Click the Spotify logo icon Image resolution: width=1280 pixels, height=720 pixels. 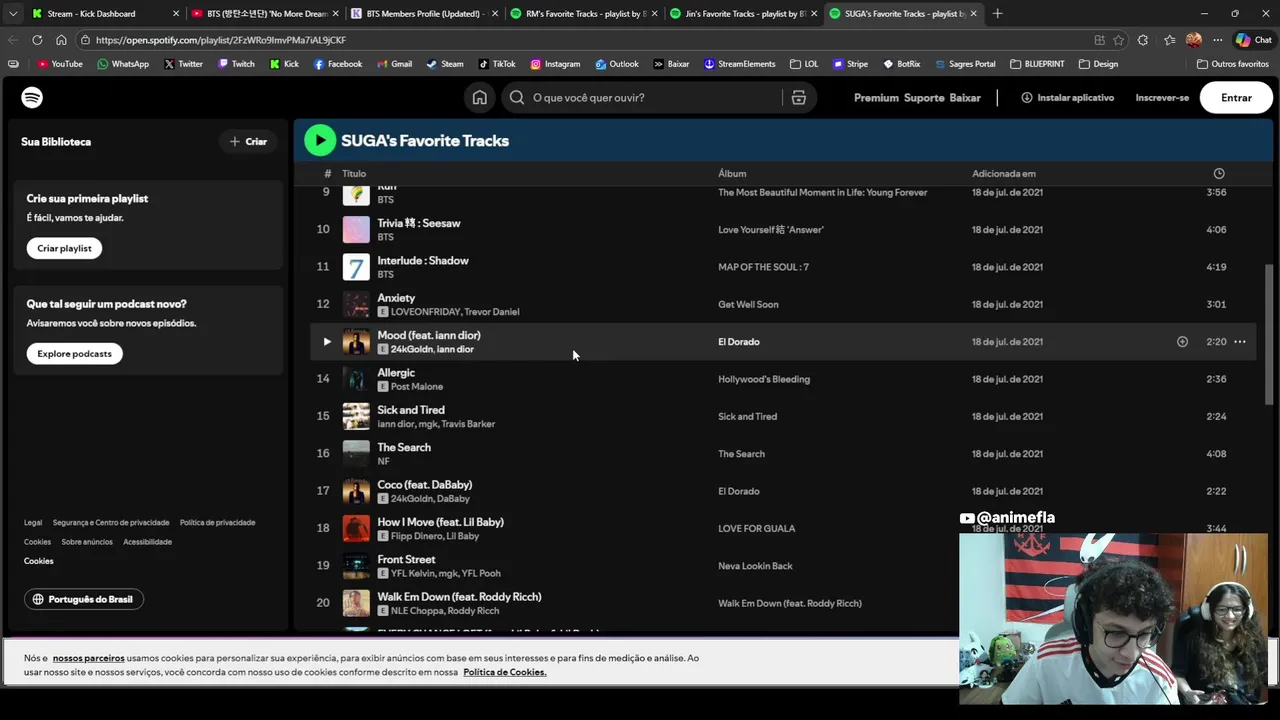point(32,97)
